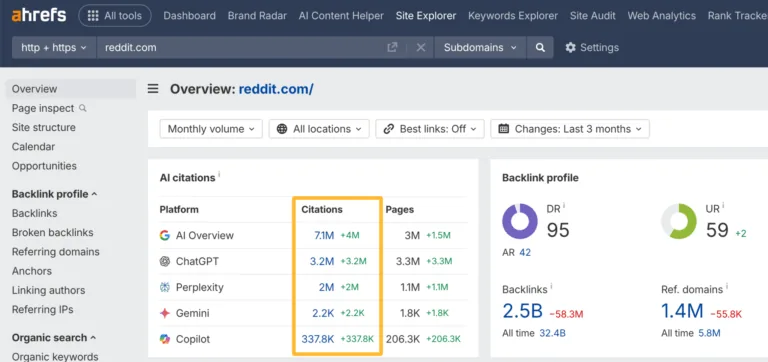This screenshot has height=362, width=768.
Task: Click the Ahrefs logo
Action: coord(39,16)
